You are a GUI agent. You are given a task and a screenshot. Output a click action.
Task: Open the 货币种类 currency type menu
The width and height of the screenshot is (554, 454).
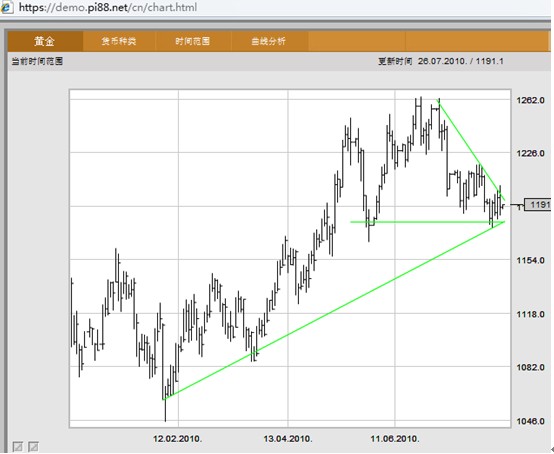click(119, 41)
